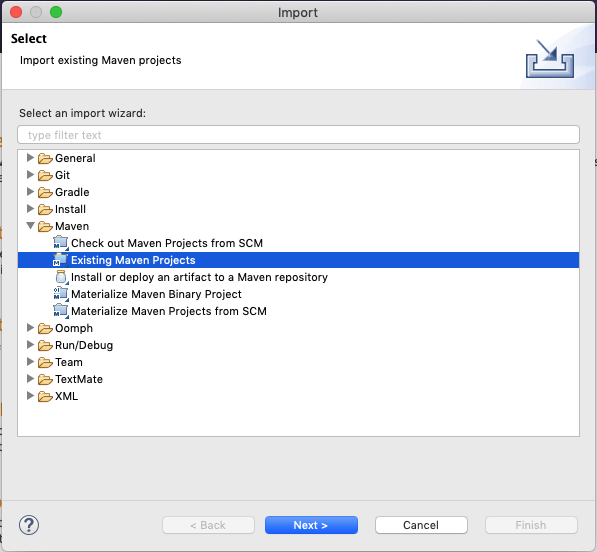Click the Git folder icon
Screen dimensions: 597x552
(45, 175)
